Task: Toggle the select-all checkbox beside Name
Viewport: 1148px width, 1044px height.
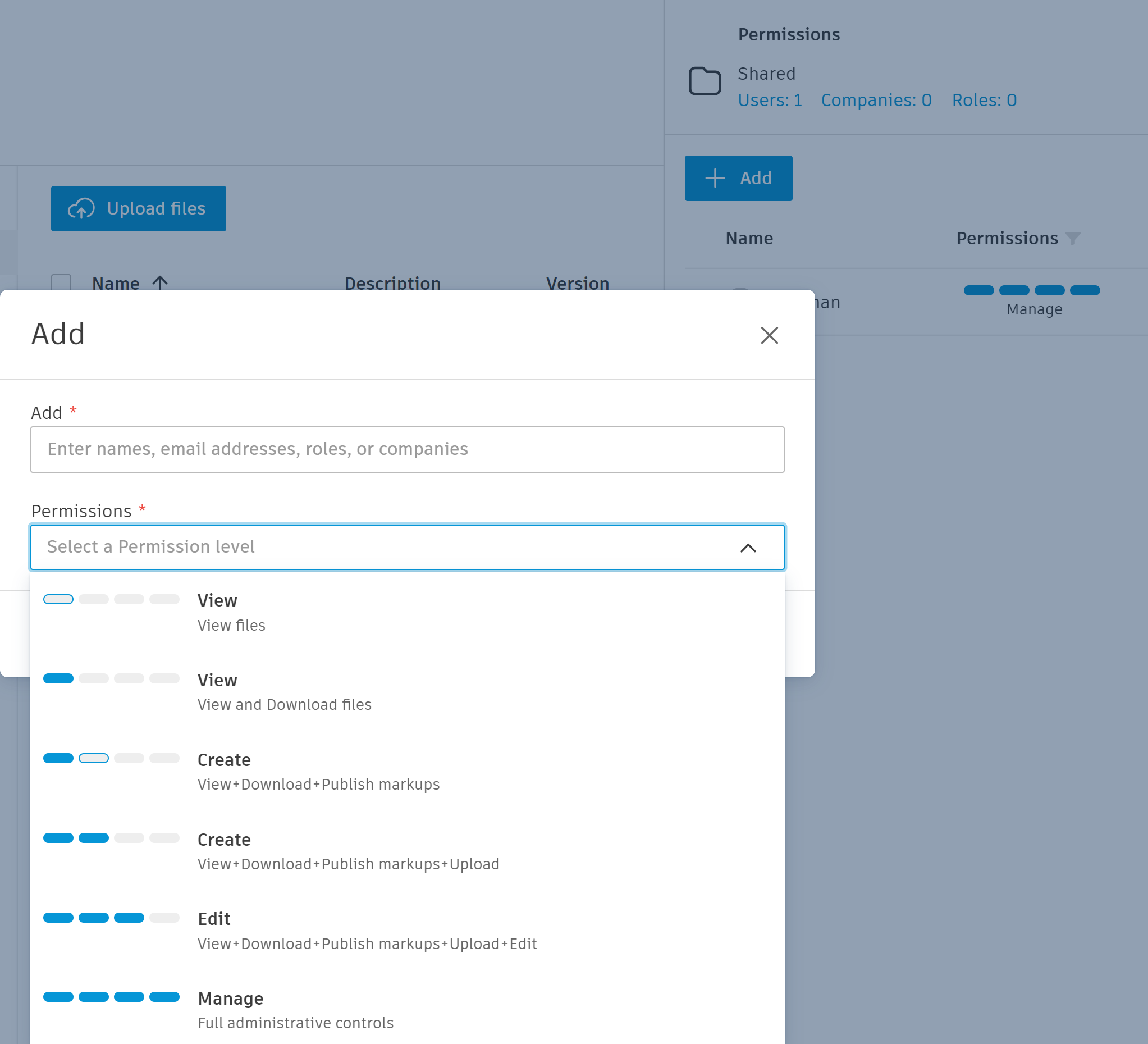Action: coord(61,282)
